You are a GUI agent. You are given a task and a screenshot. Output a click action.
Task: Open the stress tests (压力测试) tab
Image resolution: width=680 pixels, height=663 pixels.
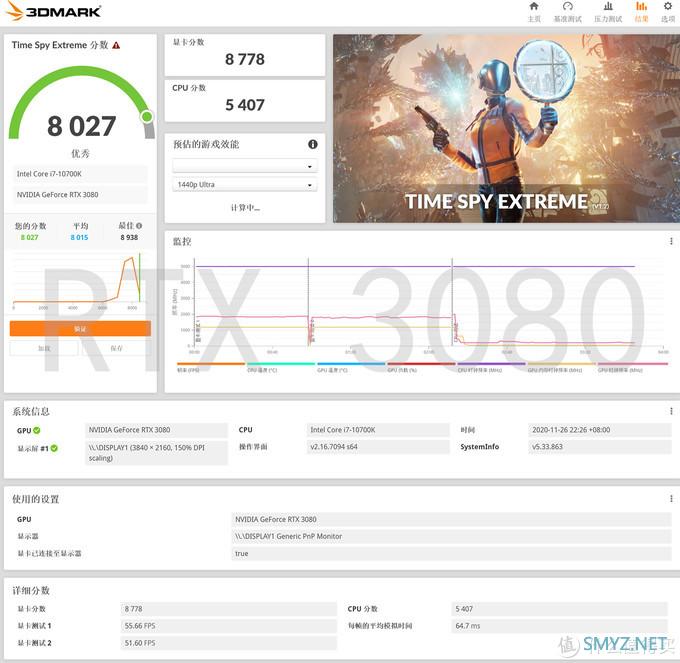(x=608, y=12)
